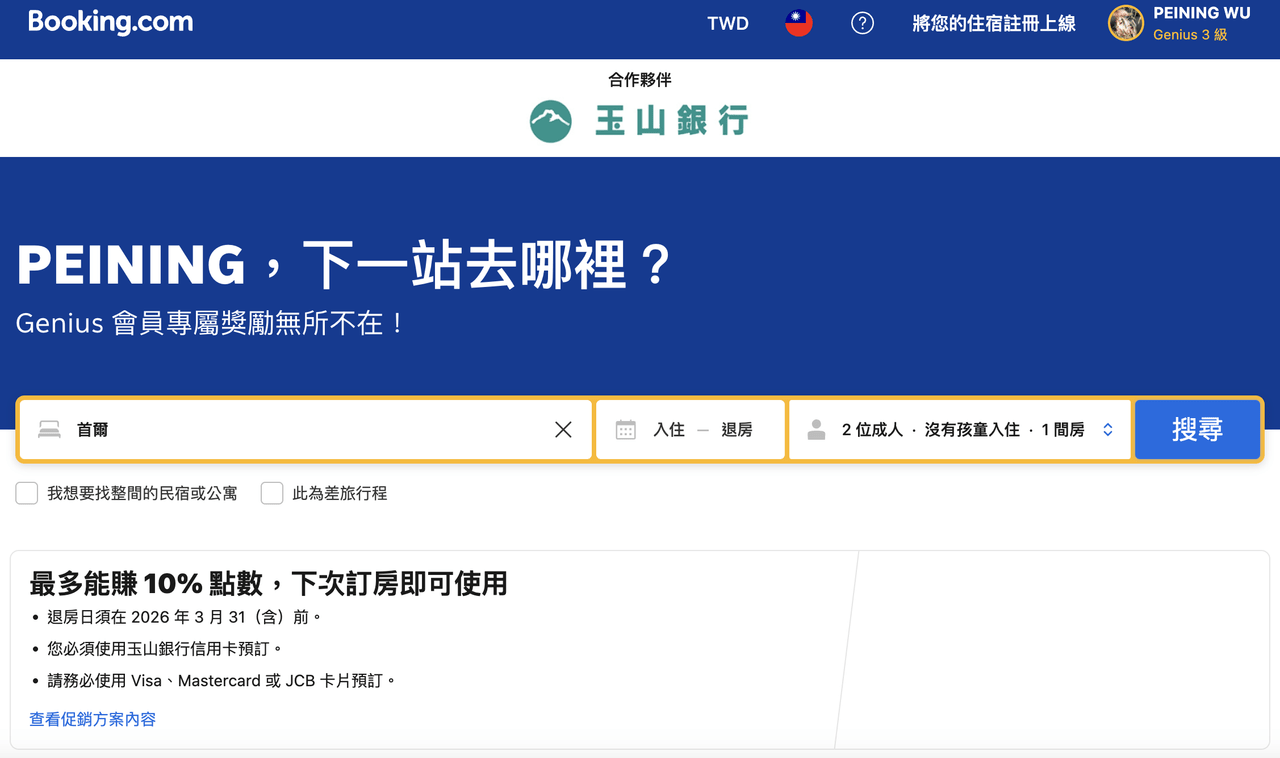Screen dimensions: 1280x758
Task: Open the help question mark icon
Action: (862, 23)
